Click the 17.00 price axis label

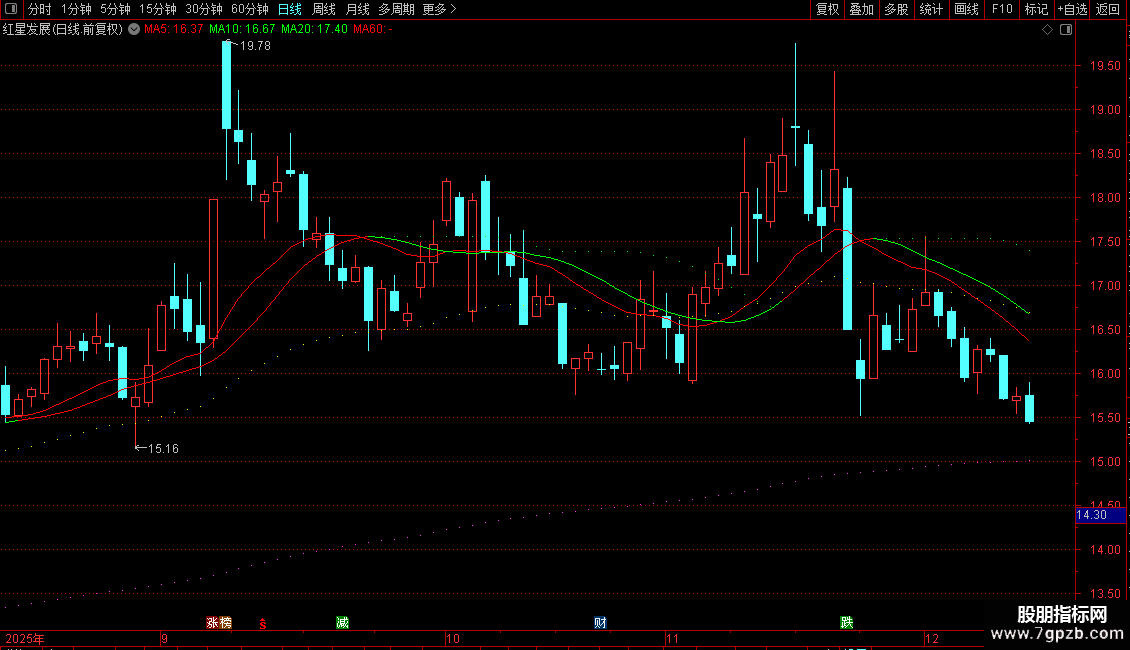click(1105, 286)
